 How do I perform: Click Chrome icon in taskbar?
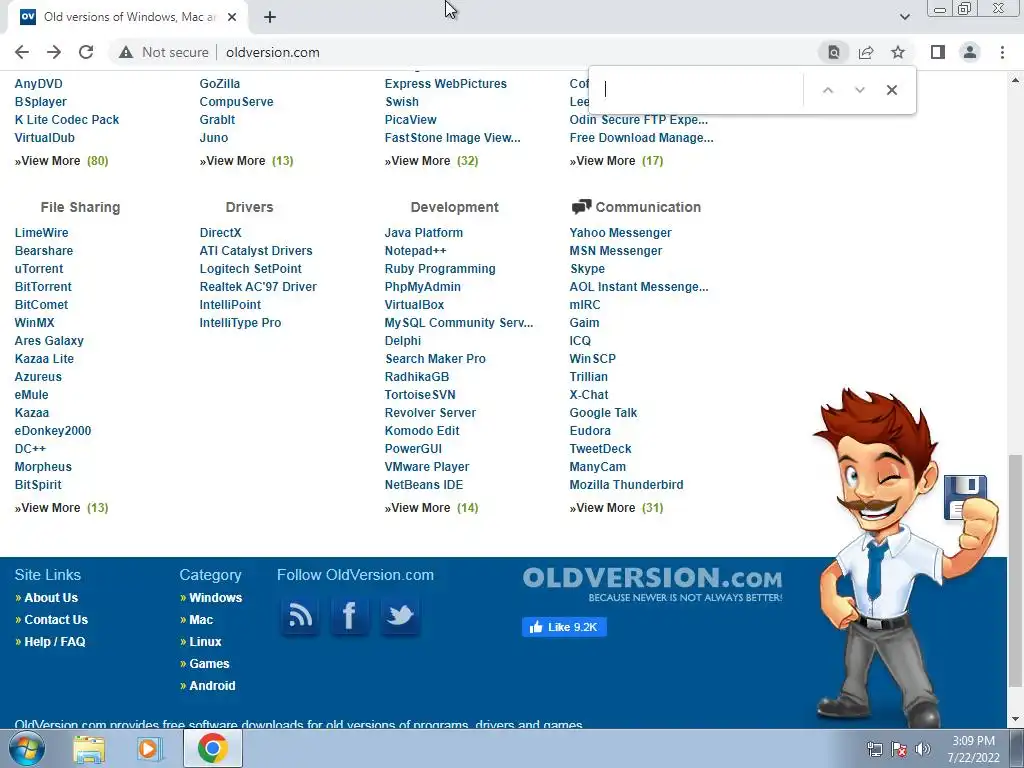click(213, 748)
